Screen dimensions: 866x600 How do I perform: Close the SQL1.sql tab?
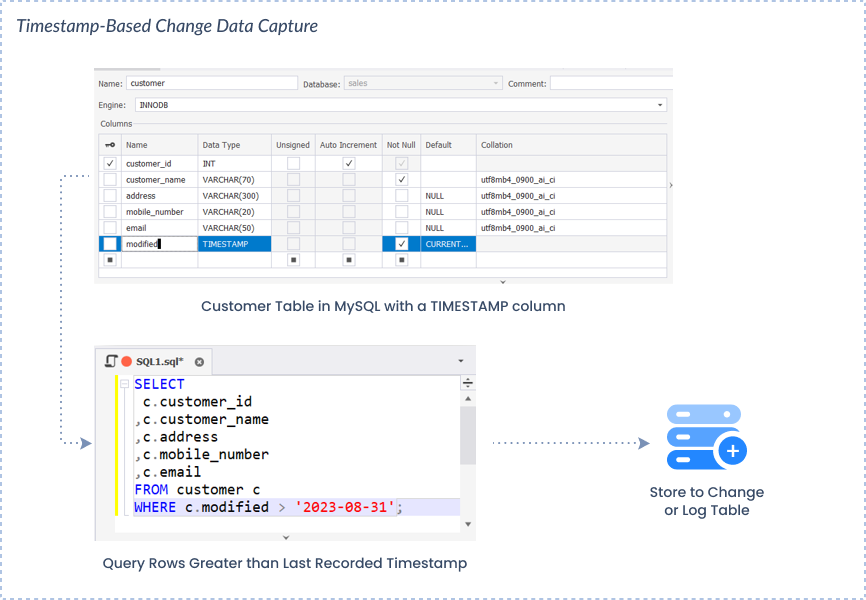coord(199,362)
